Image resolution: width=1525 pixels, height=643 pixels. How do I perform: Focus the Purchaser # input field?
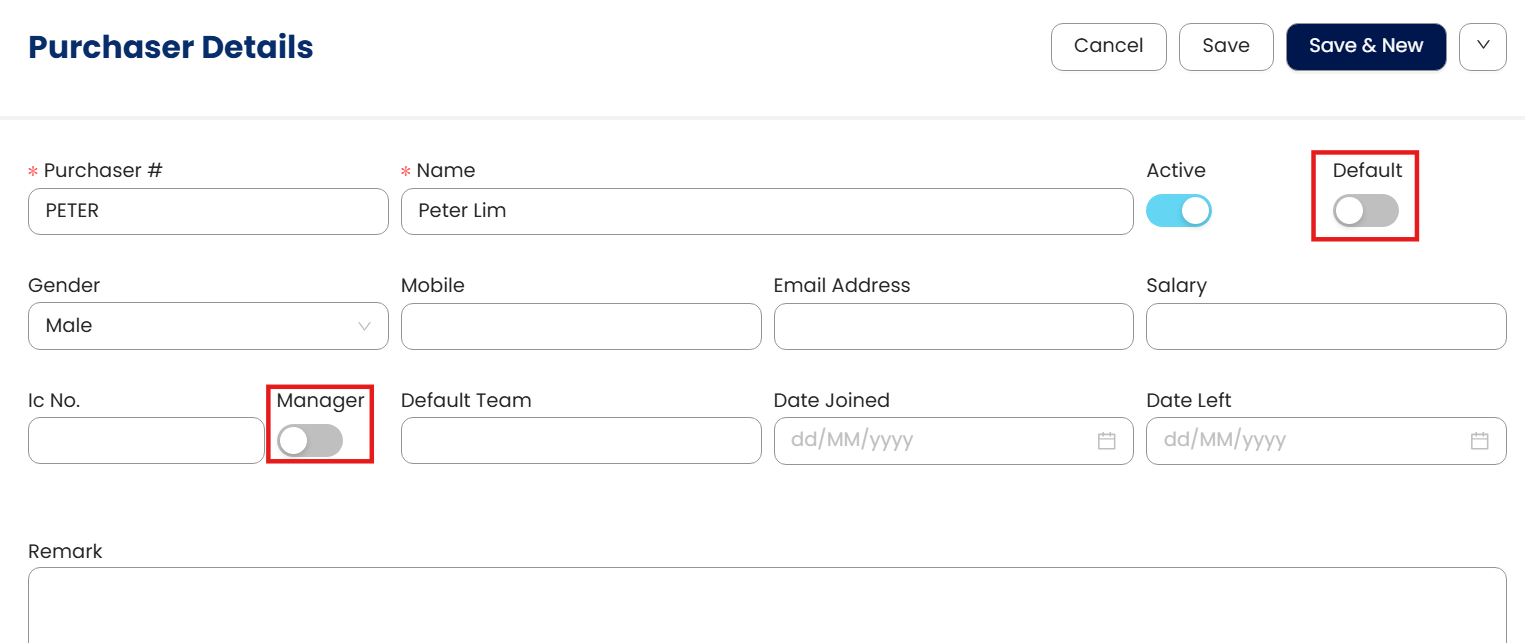[x=208, y=211]
